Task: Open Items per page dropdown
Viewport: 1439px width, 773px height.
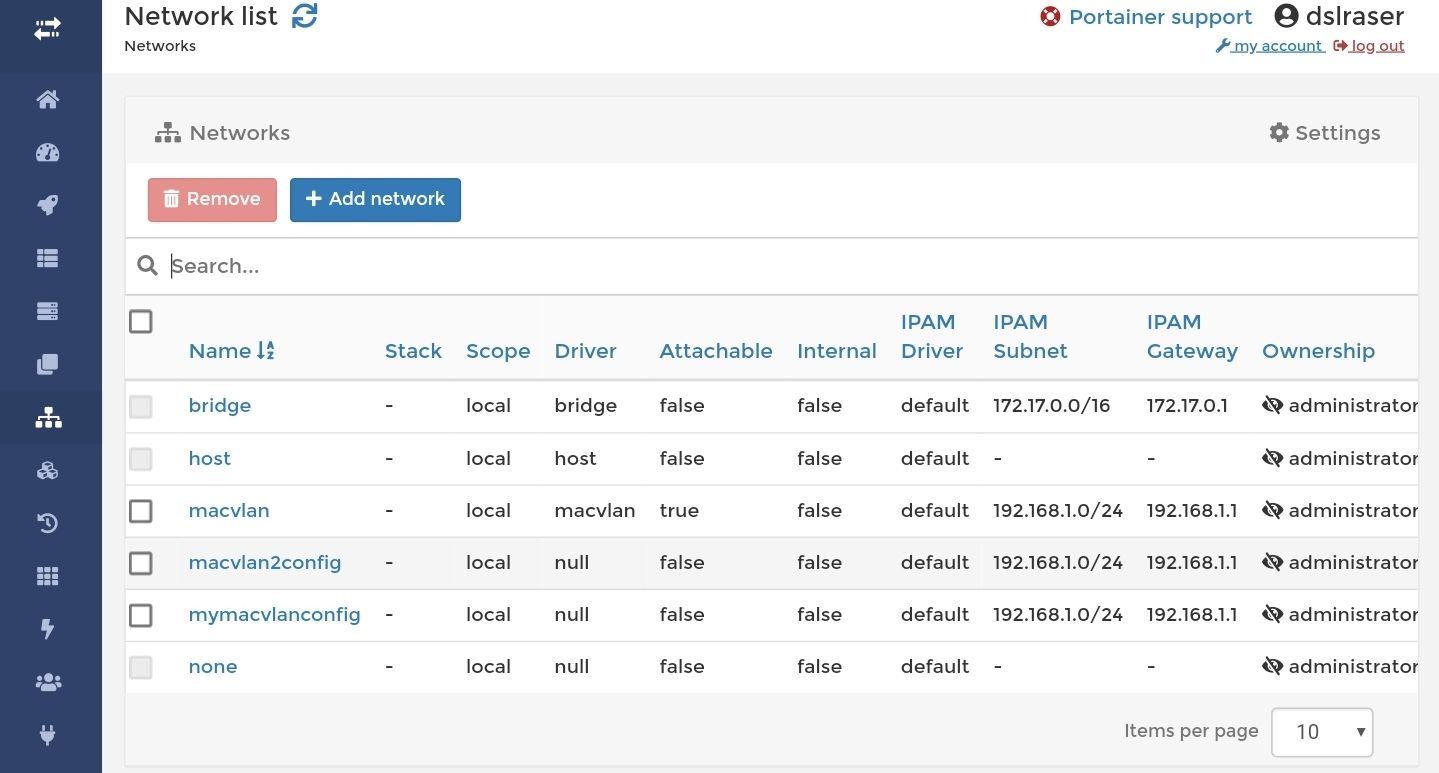Action: point(1321,732)
